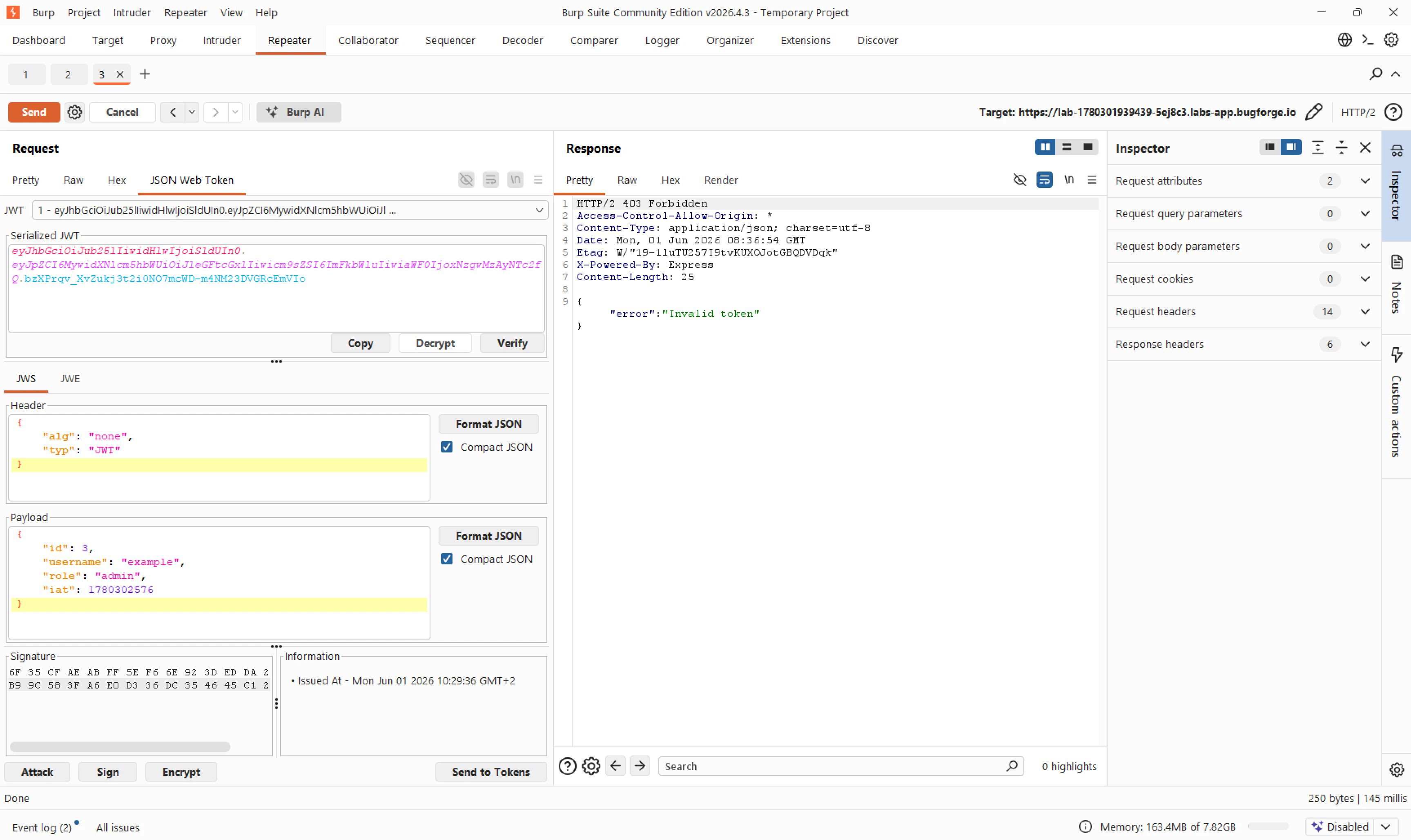Click the Burp AI sparkle button

click(298, 112)
